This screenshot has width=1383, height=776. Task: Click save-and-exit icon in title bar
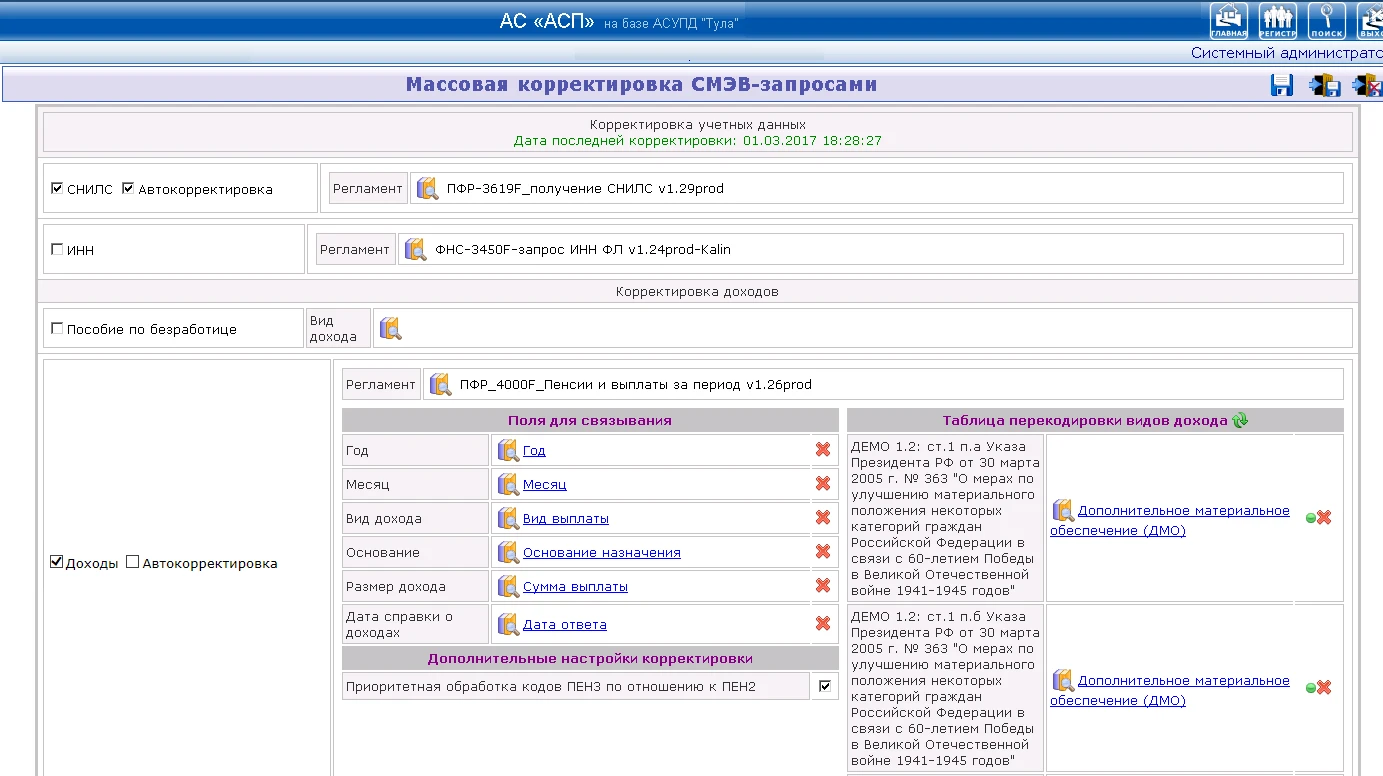[1326, 86]
